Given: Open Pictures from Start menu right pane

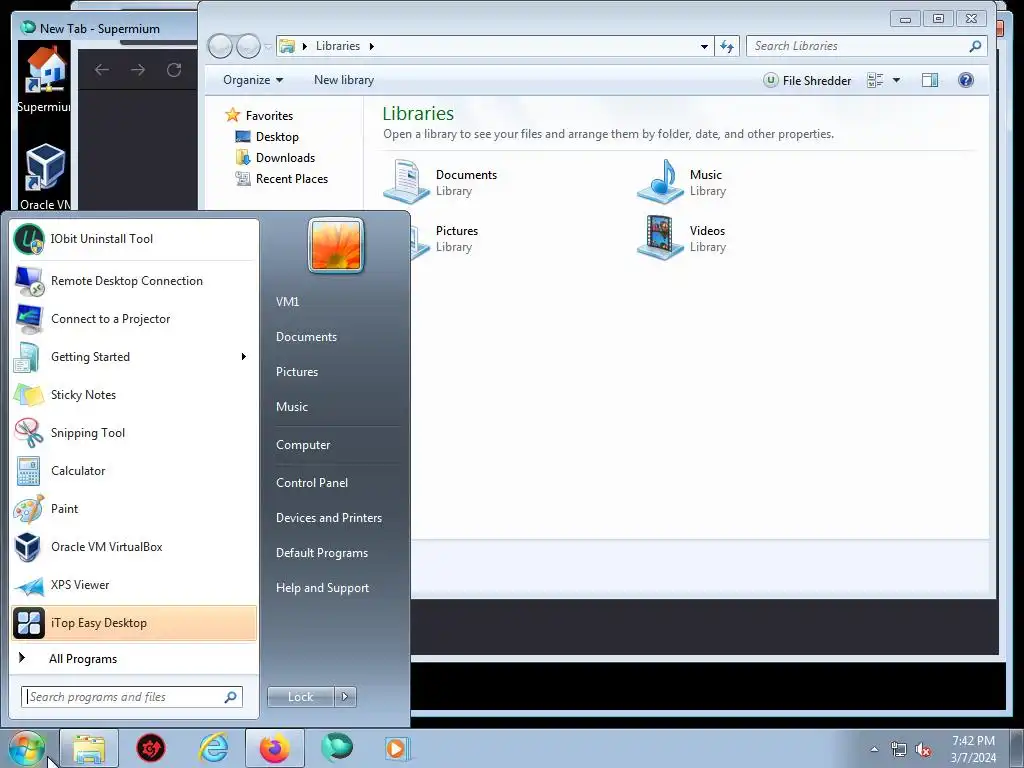Looking at the screenshot, I should pyautogui.click(x=297, y=372).
